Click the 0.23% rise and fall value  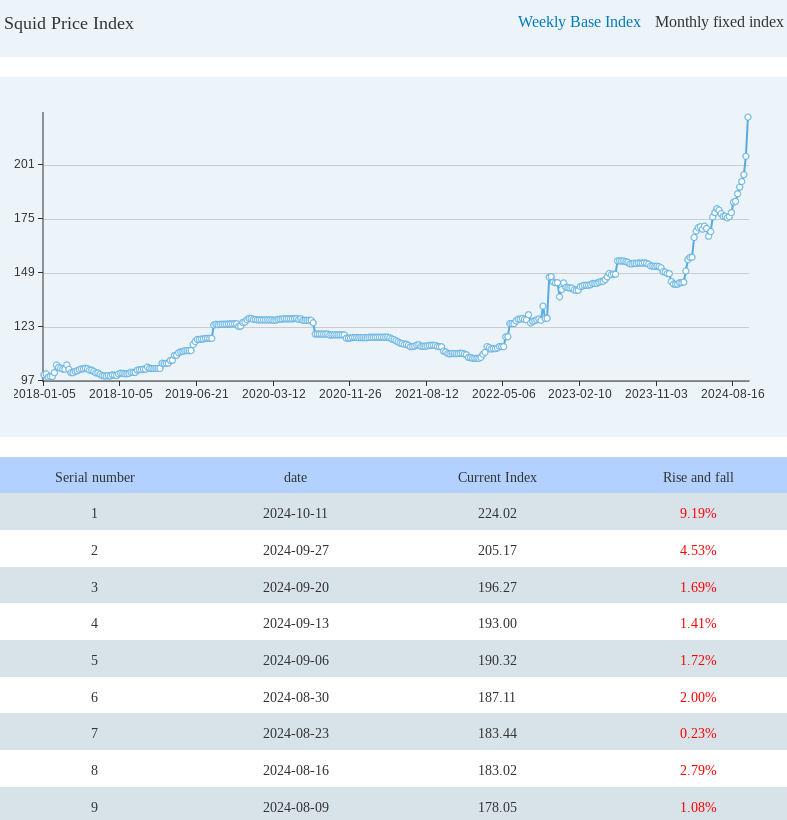[698, 733]
